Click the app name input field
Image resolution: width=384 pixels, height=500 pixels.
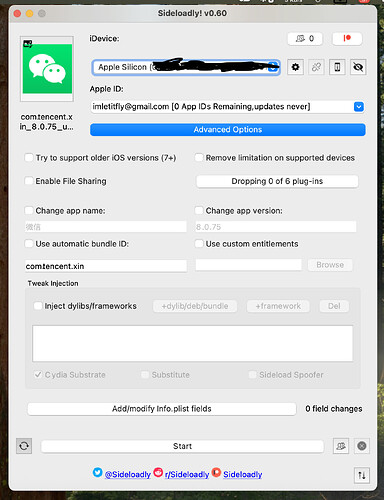[x=106, y=227]
